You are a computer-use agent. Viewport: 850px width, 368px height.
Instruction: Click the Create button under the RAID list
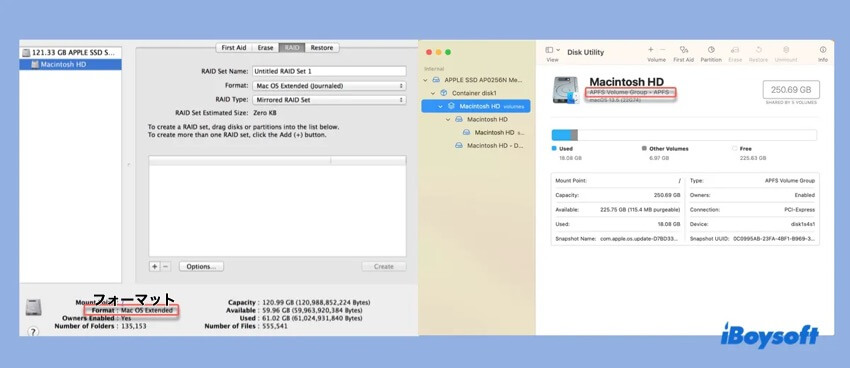coord(384,267)
